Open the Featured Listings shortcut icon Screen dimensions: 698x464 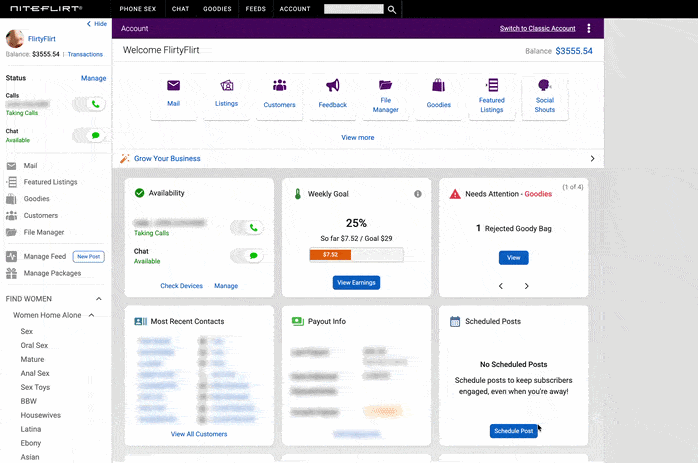[x=492, y=85]
